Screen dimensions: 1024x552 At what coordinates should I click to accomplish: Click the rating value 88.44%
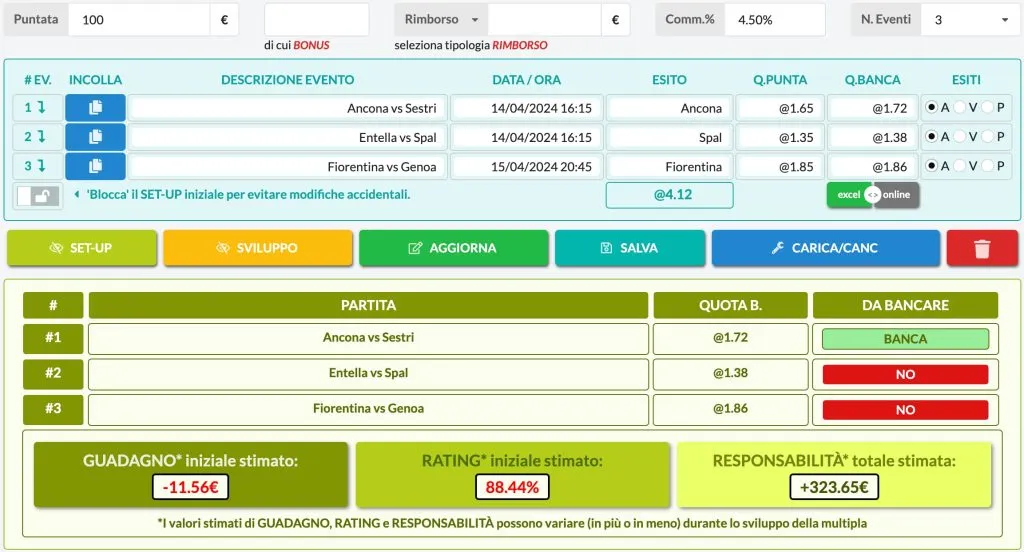click(x=512, y=487)
